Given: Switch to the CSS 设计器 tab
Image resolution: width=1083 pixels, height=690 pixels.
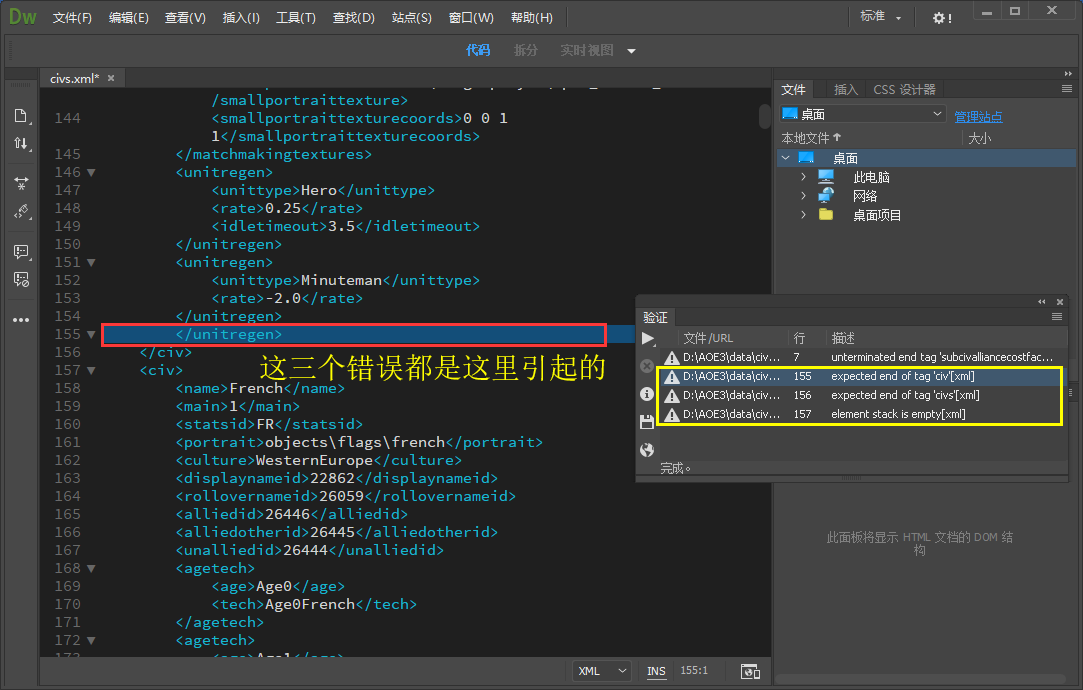Looking at the screenshot, I should 904,90.
